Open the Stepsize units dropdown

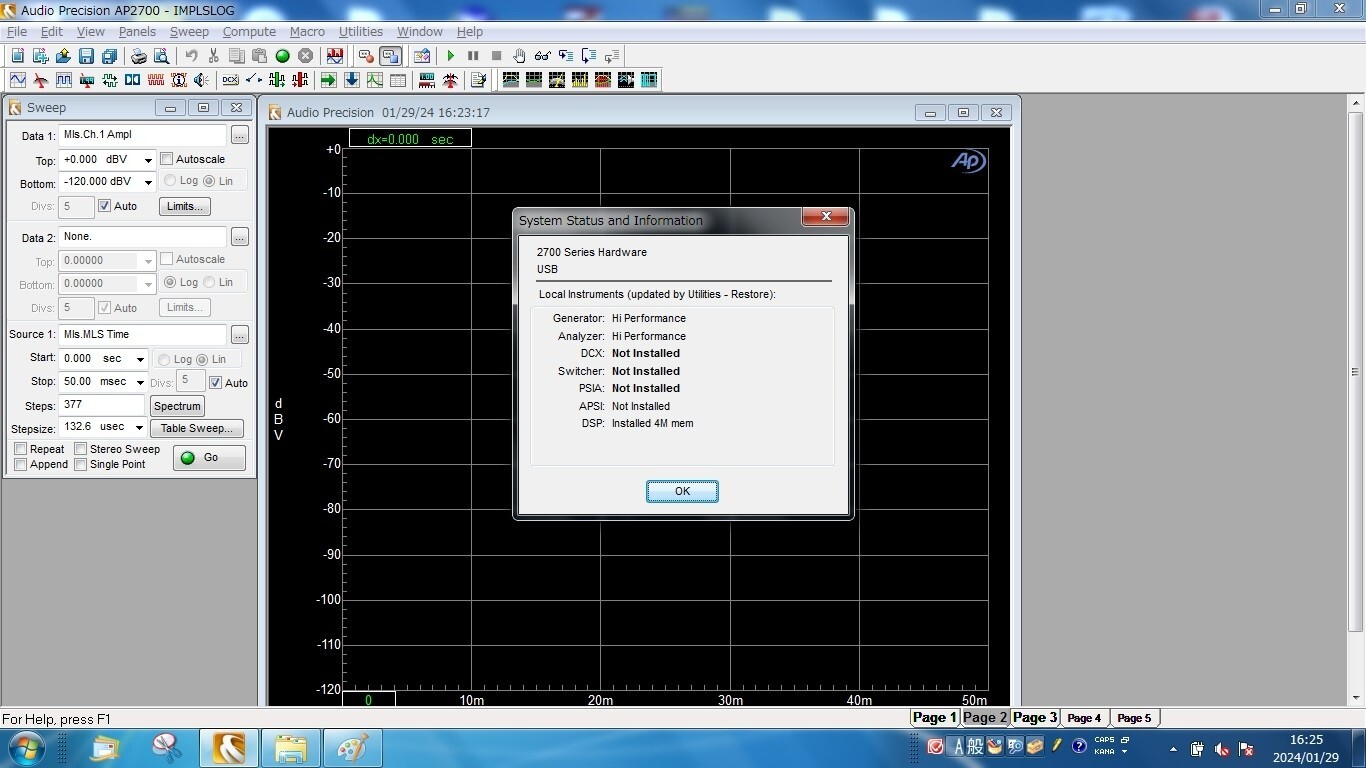point(139,427)
